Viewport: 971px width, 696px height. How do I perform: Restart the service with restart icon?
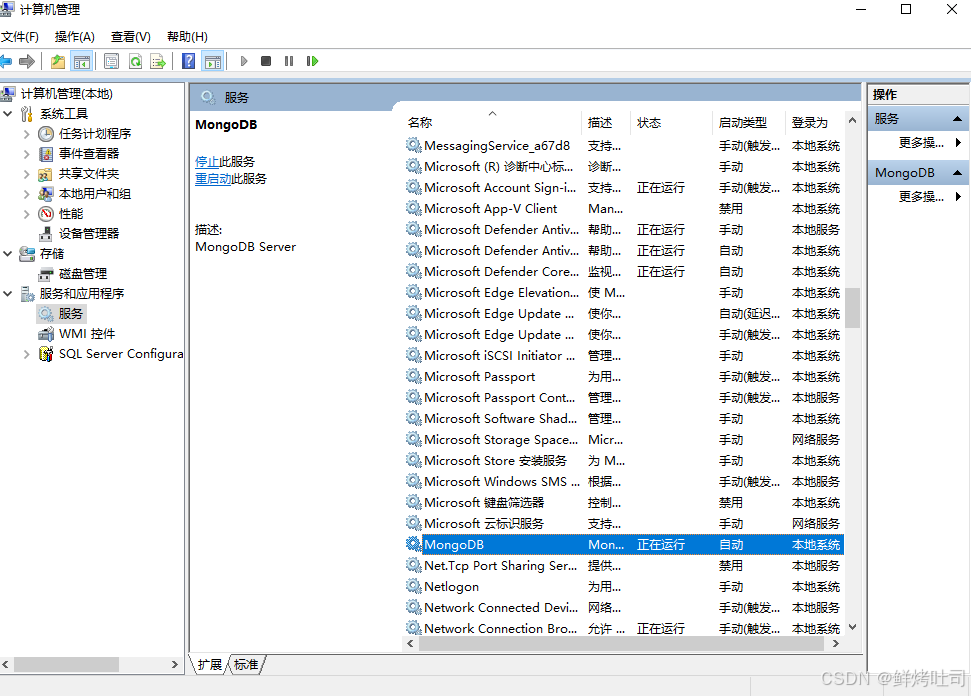click(312, 61)
